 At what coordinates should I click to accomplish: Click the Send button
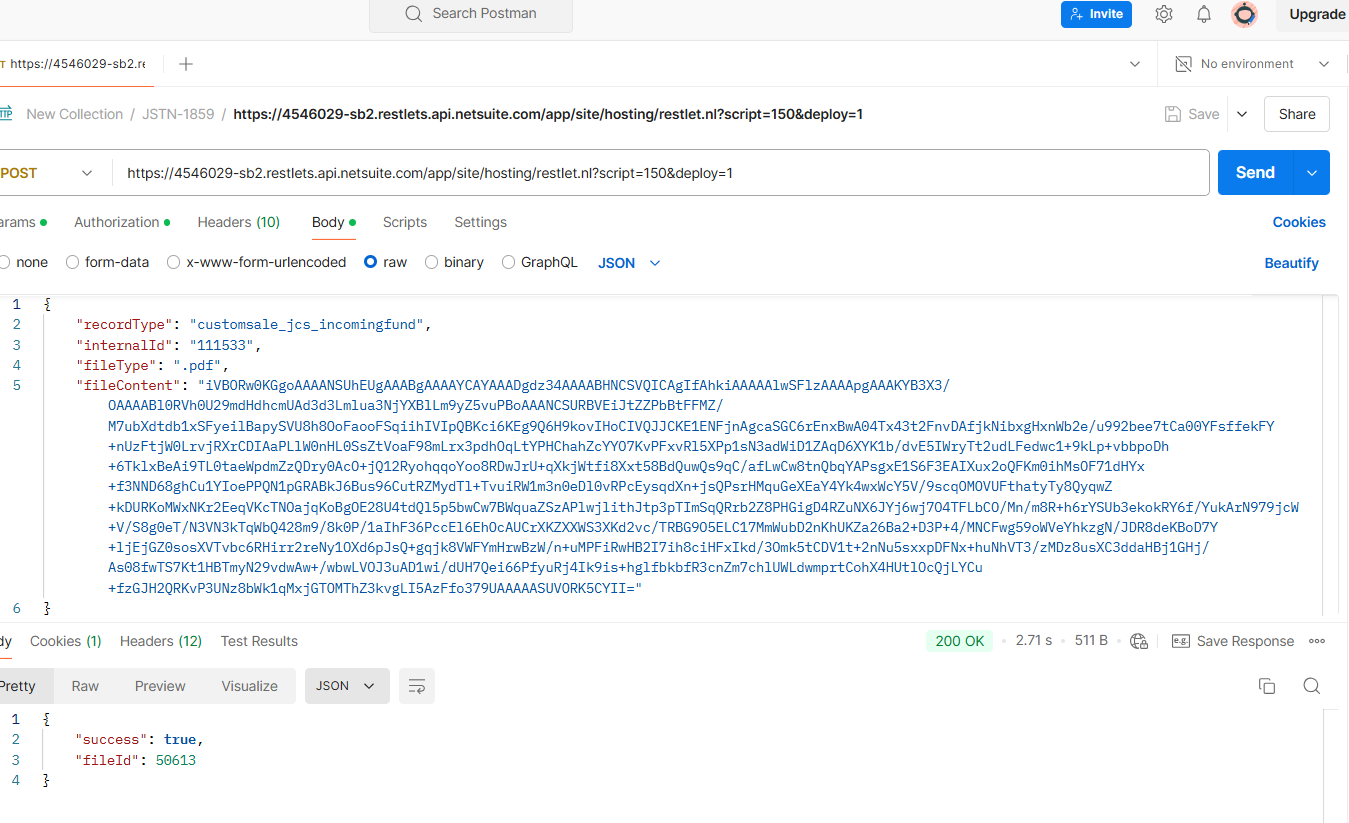(x=1255, y=172)
